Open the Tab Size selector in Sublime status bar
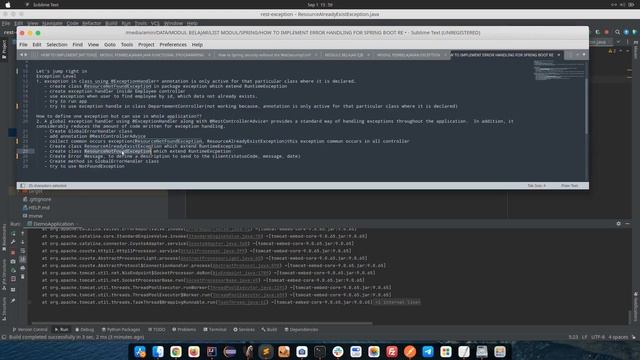640x360 pixels. 536,186
